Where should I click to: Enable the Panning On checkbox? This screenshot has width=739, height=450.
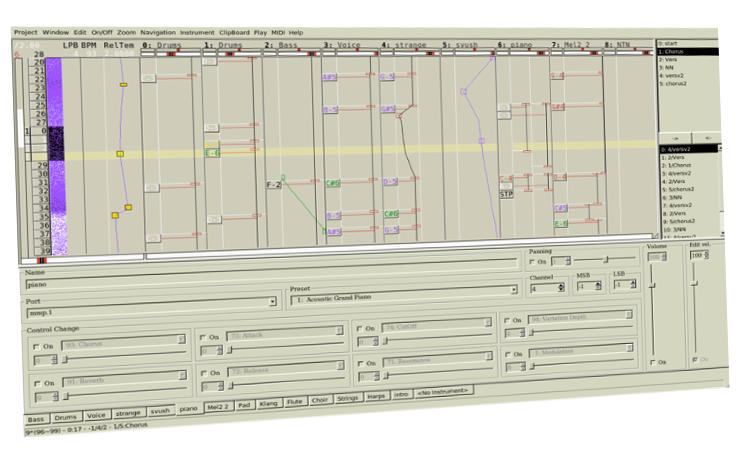[x=532, y=262]
